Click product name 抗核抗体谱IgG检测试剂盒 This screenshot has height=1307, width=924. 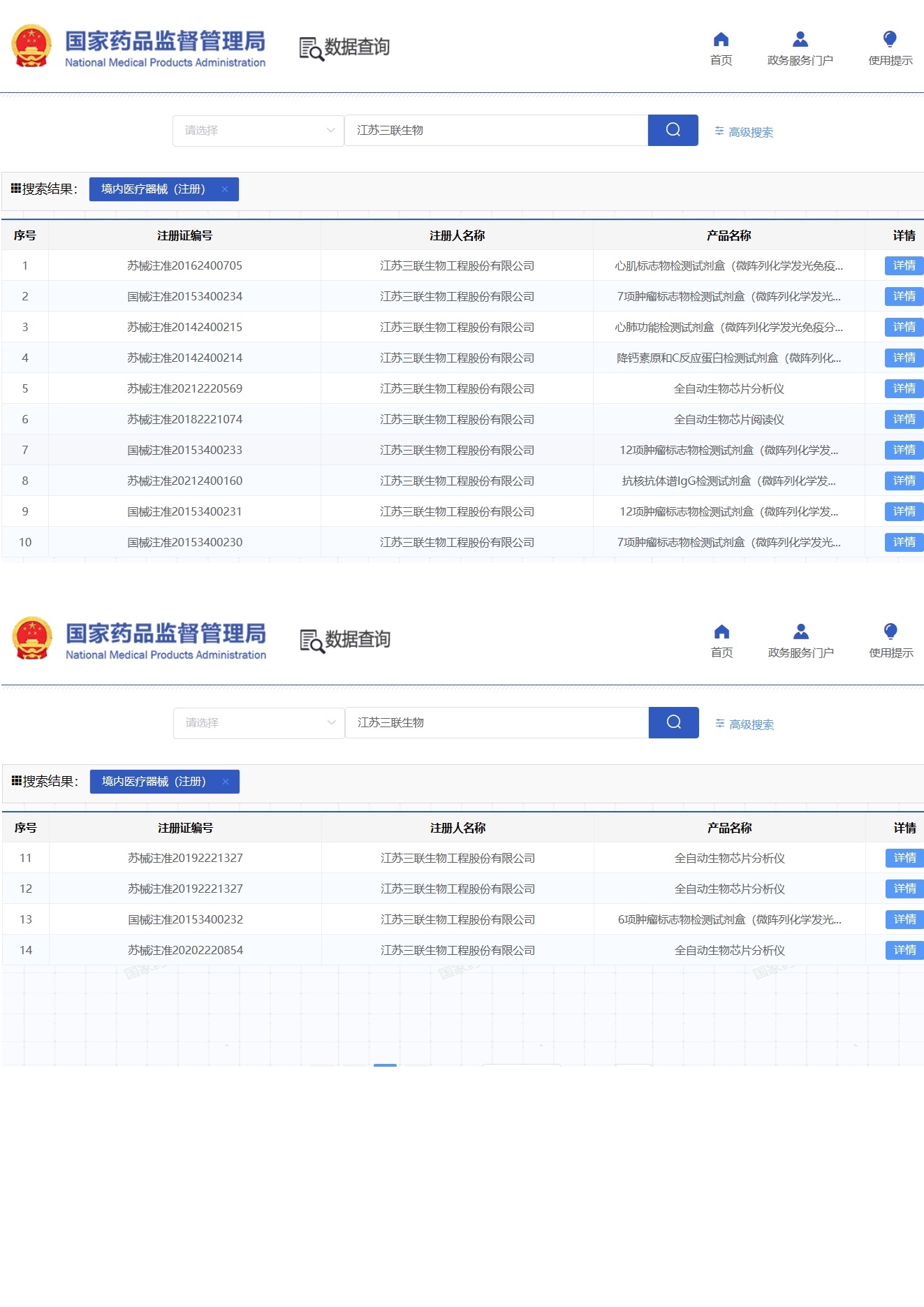point(729,481)
